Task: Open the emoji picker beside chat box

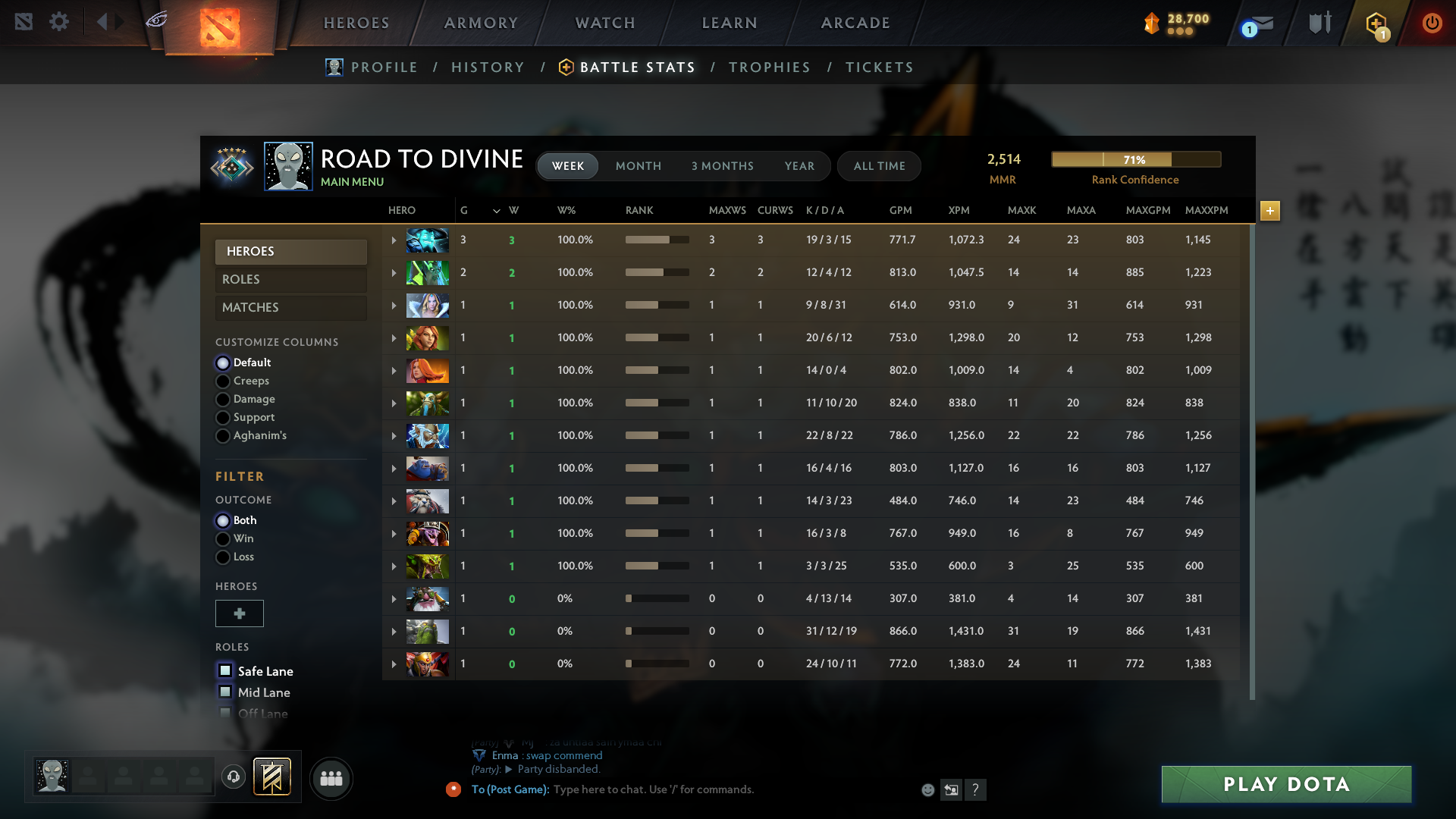Action: [x=927, y=789]
